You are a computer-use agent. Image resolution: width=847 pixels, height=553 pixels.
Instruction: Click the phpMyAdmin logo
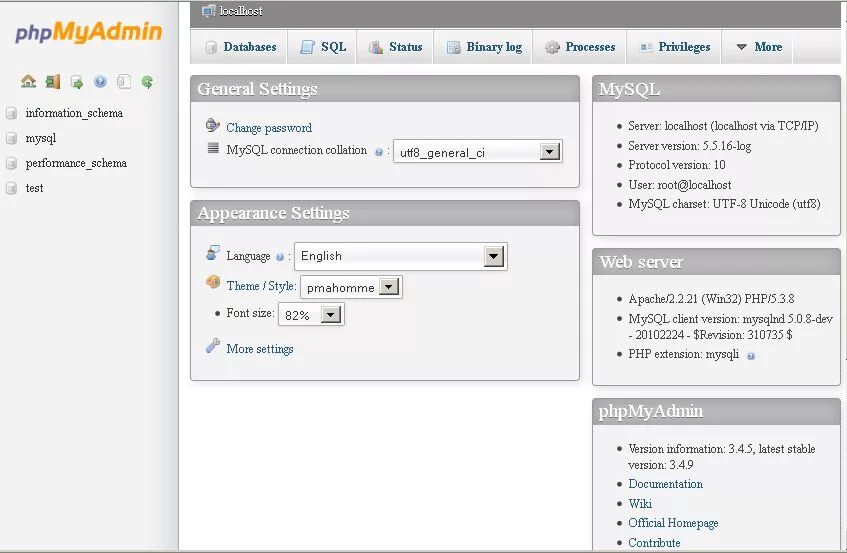pyautogui.click(x=89, y=32)
